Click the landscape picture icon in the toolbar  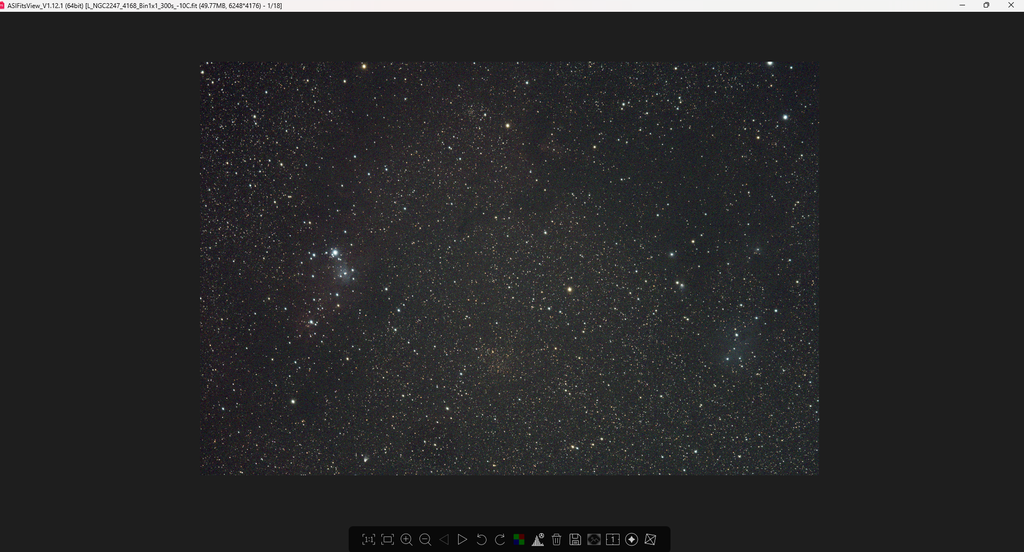point(594,540)
